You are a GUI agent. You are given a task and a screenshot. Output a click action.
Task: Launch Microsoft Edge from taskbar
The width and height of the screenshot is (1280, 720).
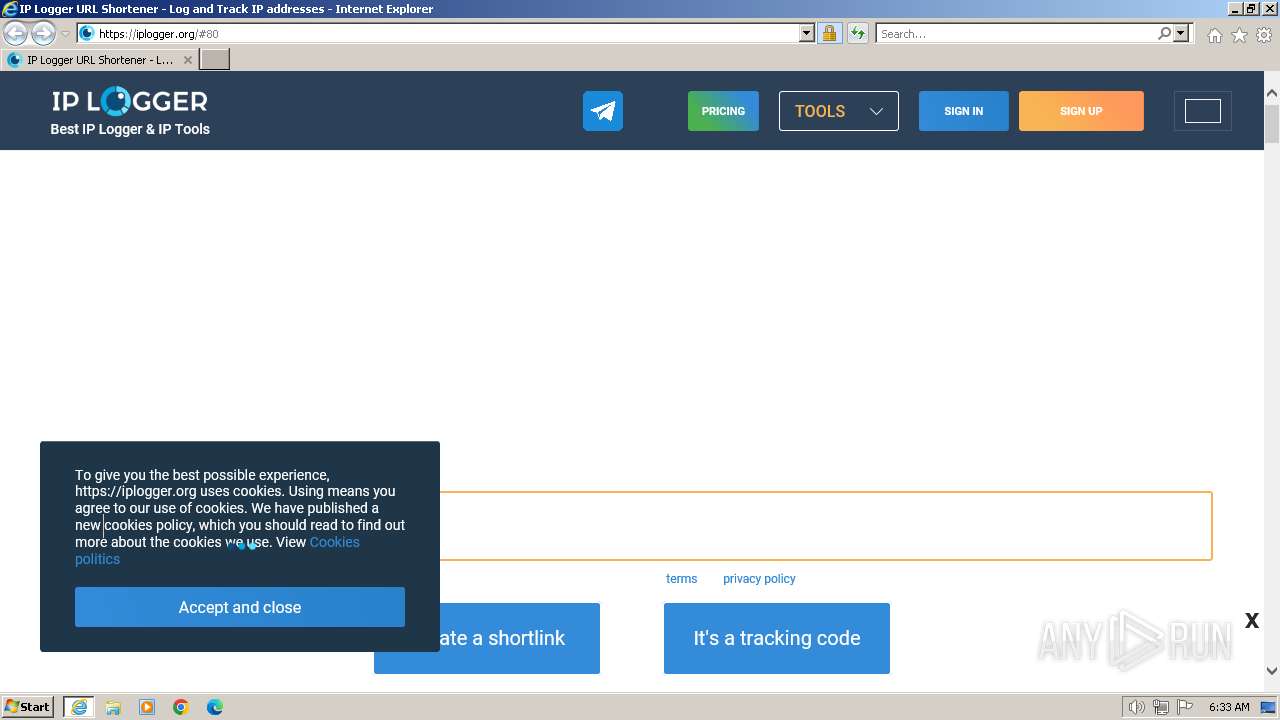point(215,707)
